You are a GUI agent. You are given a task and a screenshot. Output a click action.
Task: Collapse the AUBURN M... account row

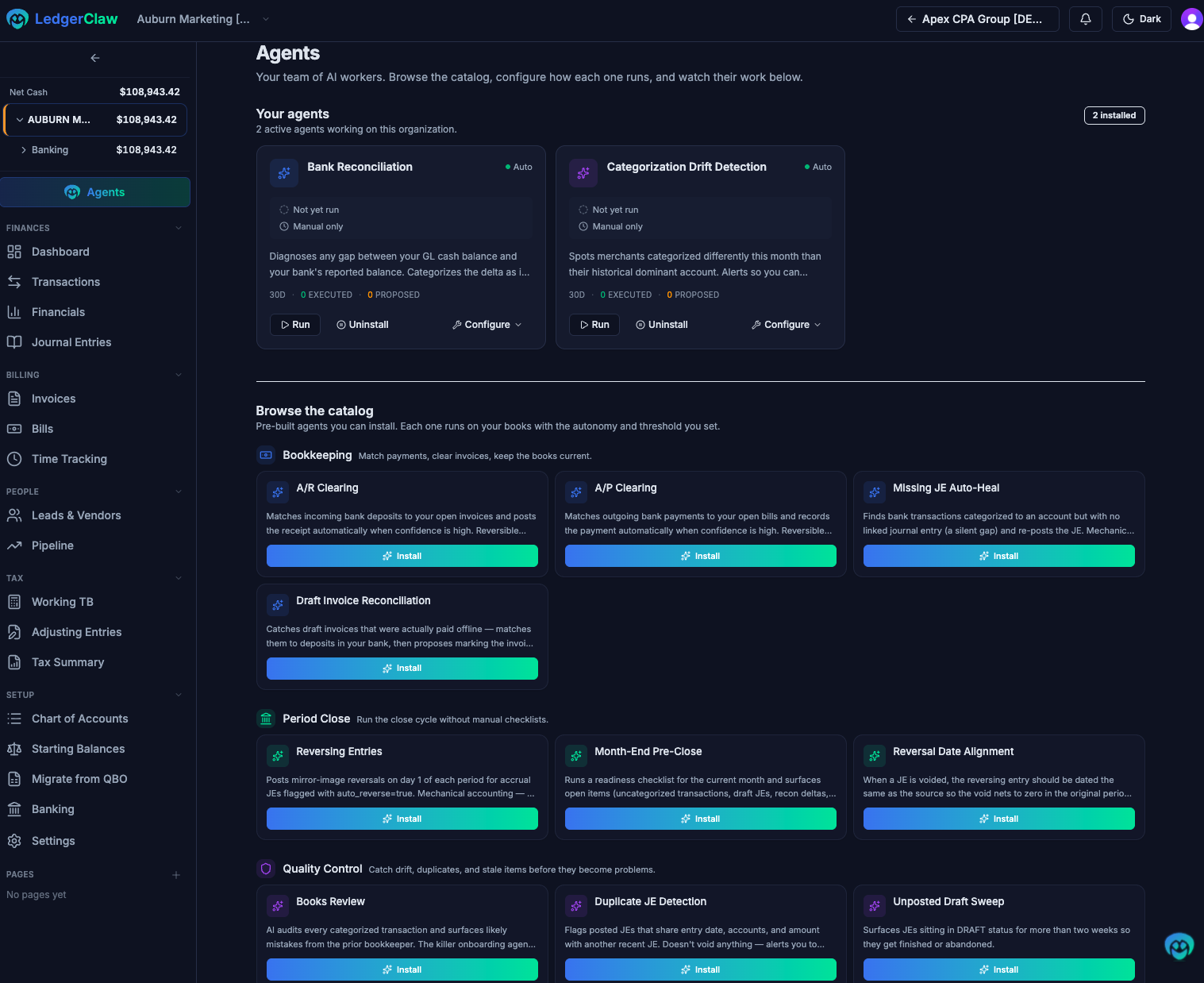[x=95, y=120]
